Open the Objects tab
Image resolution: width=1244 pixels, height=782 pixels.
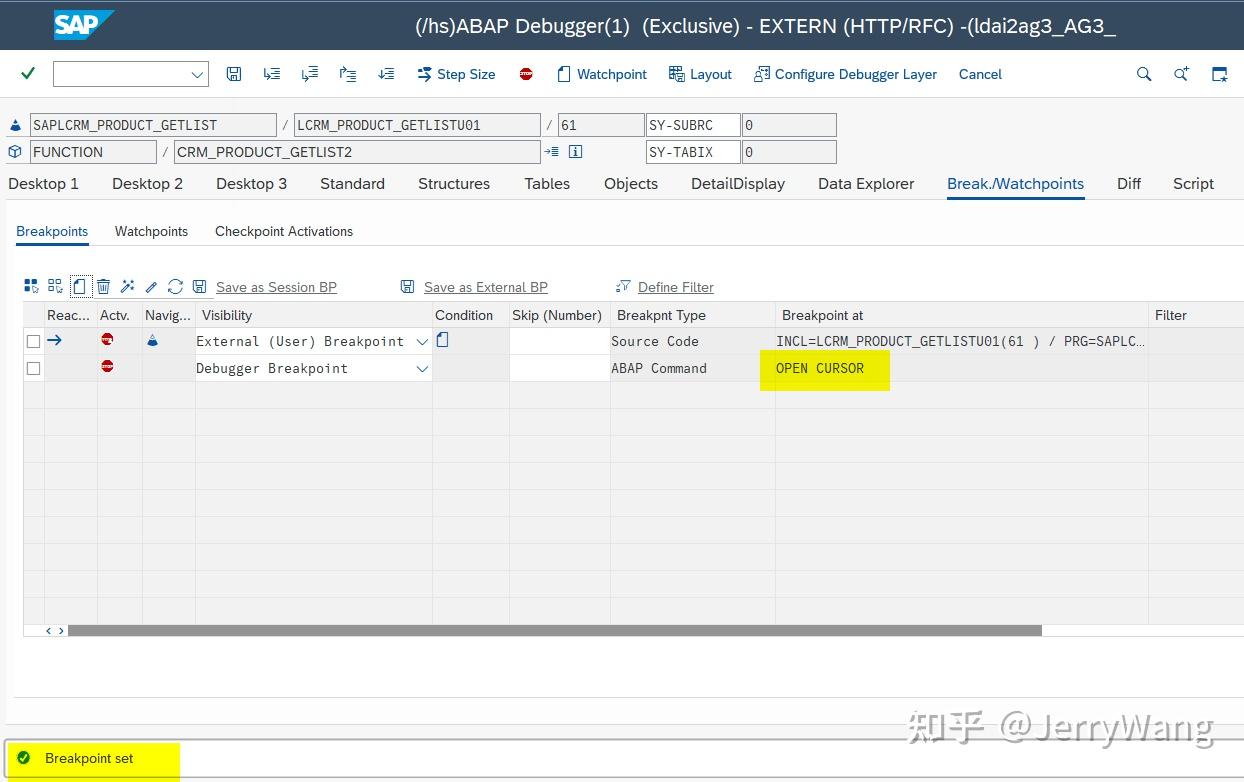point(631,184)
